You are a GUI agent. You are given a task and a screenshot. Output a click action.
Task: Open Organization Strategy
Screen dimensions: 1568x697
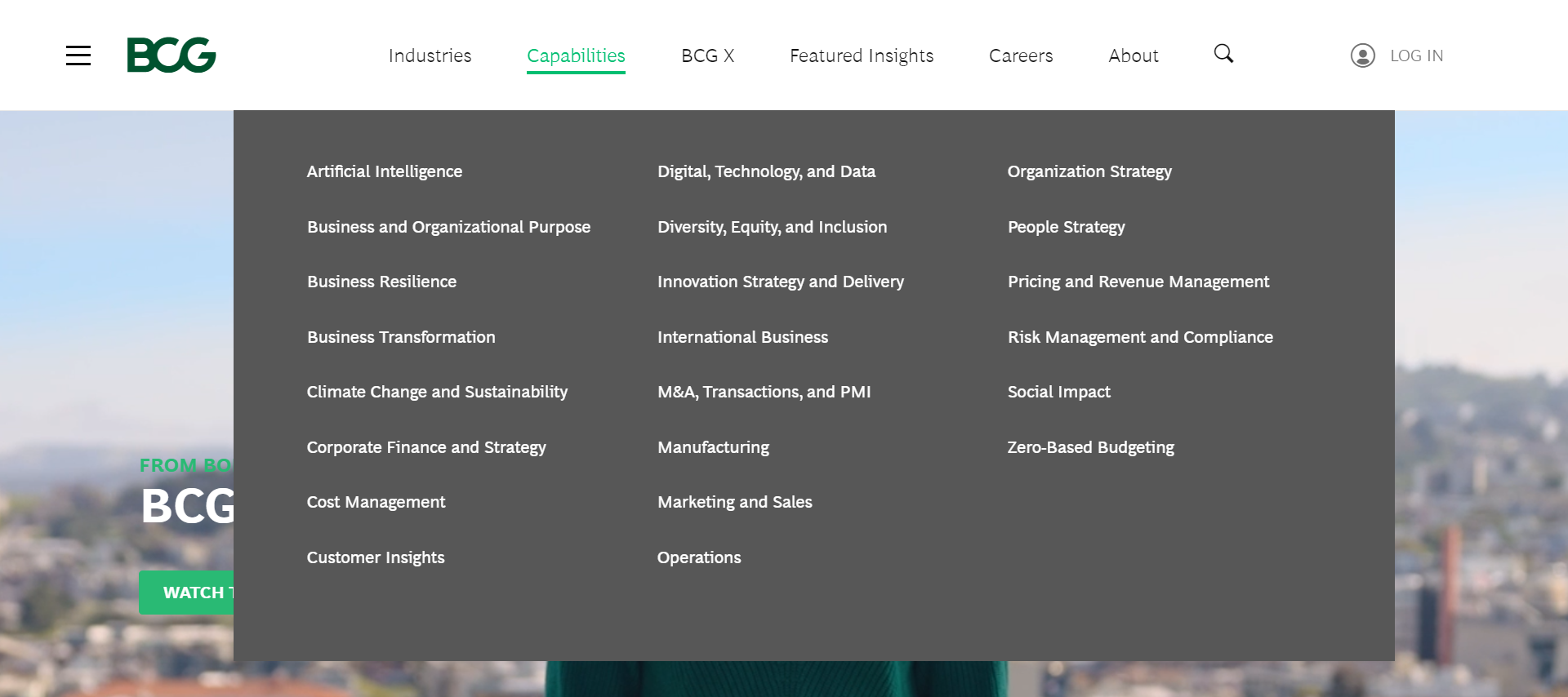point(1089,171)
